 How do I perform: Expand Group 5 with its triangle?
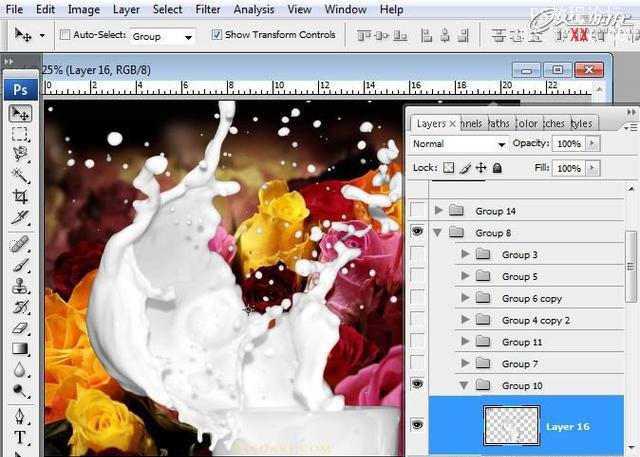pyautogui.click(x=465, y=276)
